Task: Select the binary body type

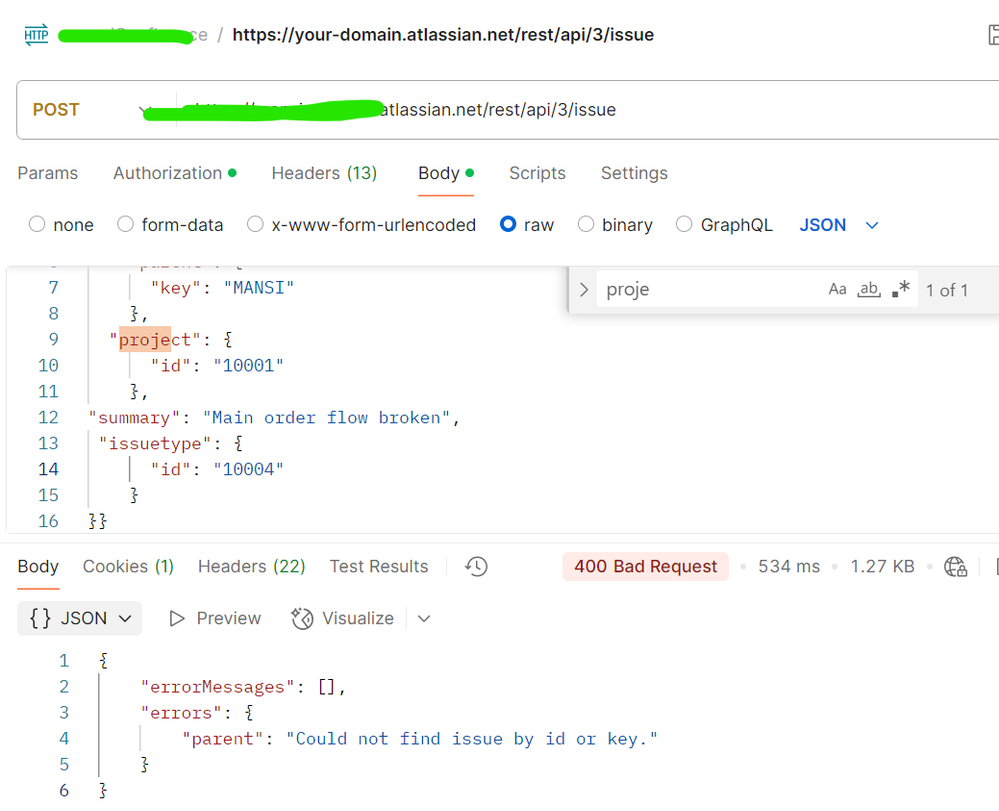Action: pos(586,224)
